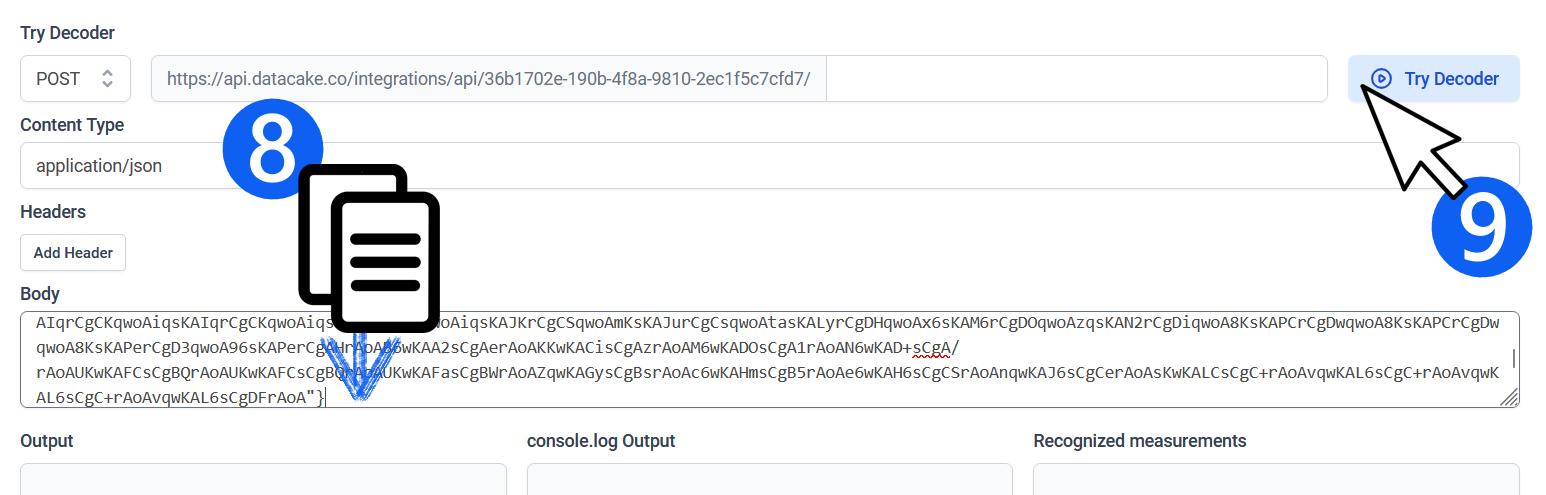Run the decoder with Try Decoder button
The height and width of the screenshot is (495, 1546).
[1434, 78]
